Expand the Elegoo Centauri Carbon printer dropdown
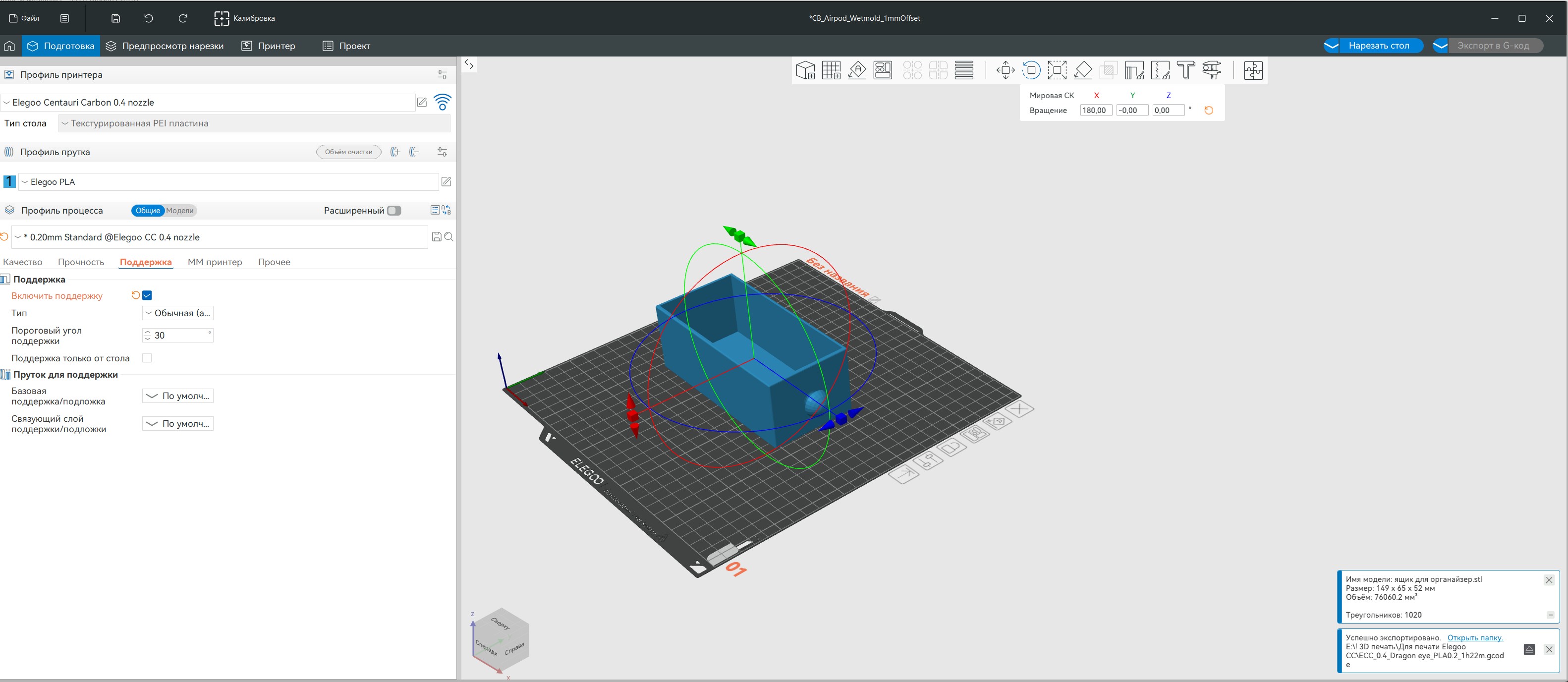 [207, 102]
